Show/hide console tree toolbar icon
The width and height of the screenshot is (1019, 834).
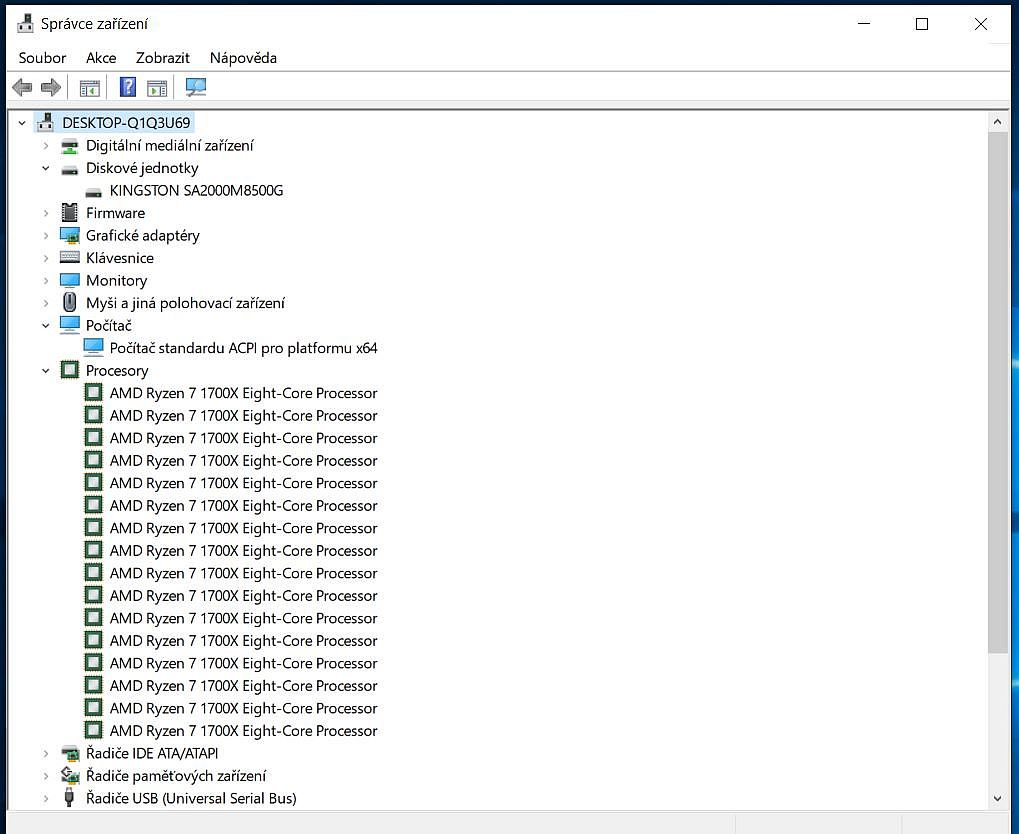[x=90, y=87]
